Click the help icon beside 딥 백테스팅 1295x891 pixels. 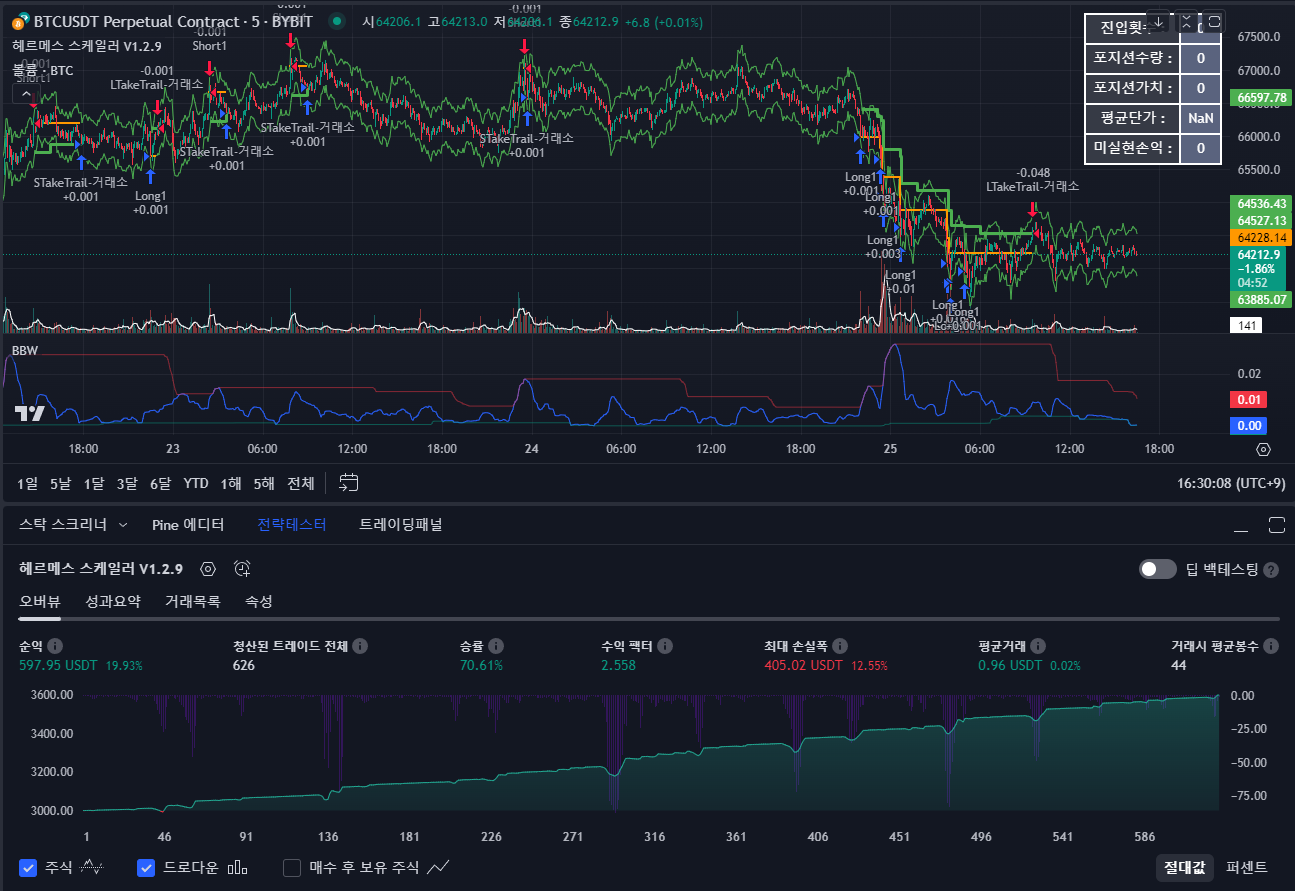[1271, 570]
